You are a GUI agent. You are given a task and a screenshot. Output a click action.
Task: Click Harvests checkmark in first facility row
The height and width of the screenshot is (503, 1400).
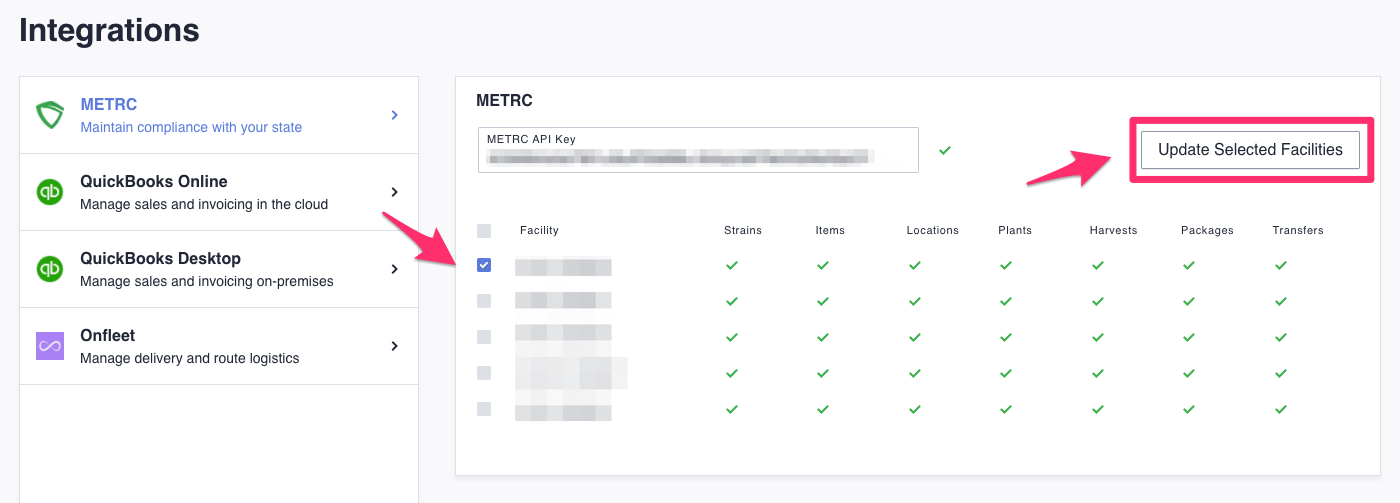(1097, 265)
